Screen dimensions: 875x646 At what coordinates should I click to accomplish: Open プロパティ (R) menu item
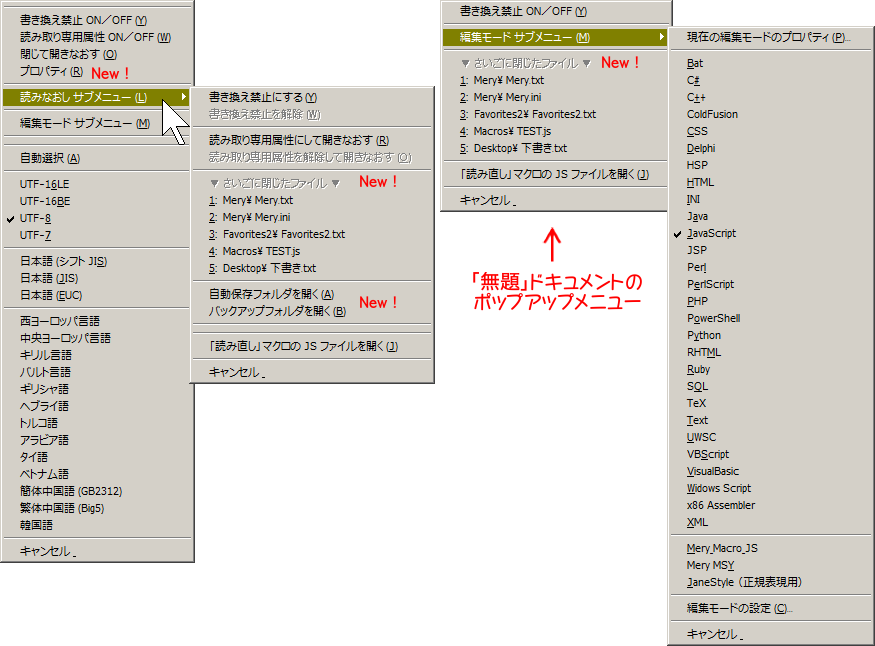(51, 72)
